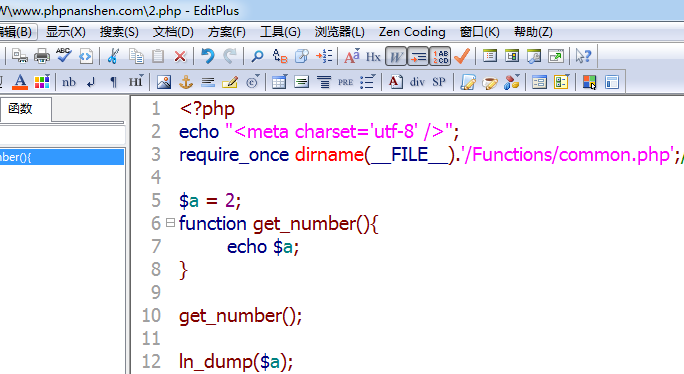This screenshot has height=374, width=684.
Task: Click the red A document icon
Action: (395, 82)
